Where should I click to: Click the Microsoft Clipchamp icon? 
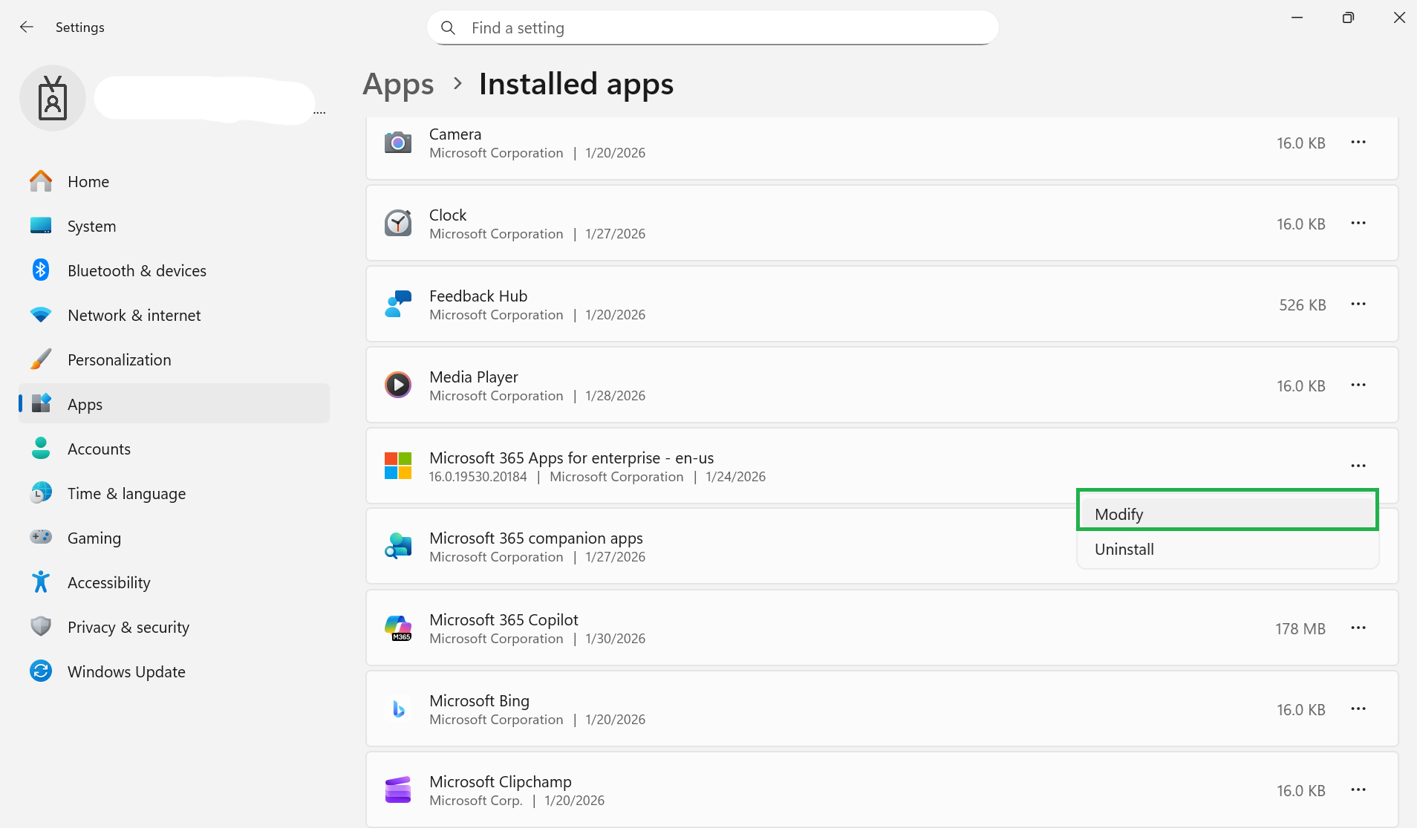398,790
